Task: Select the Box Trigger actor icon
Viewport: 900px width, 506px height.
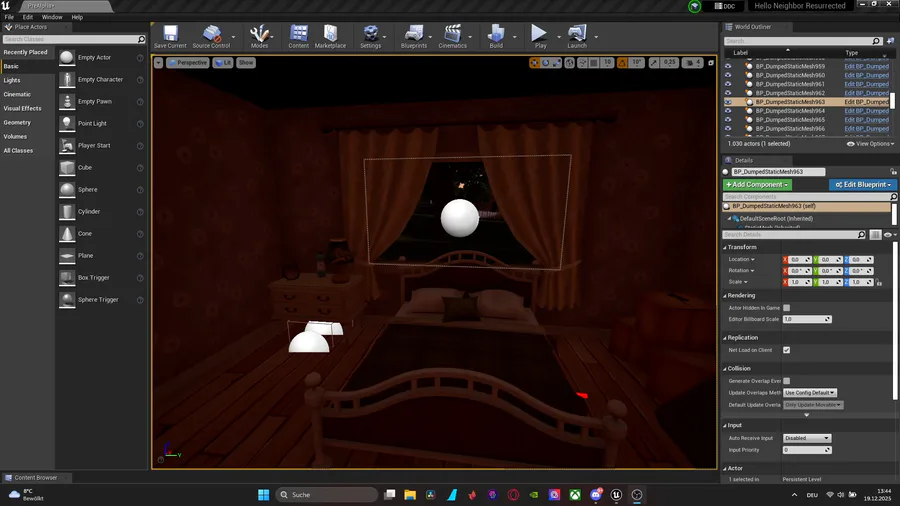Action: pos(67,278)
